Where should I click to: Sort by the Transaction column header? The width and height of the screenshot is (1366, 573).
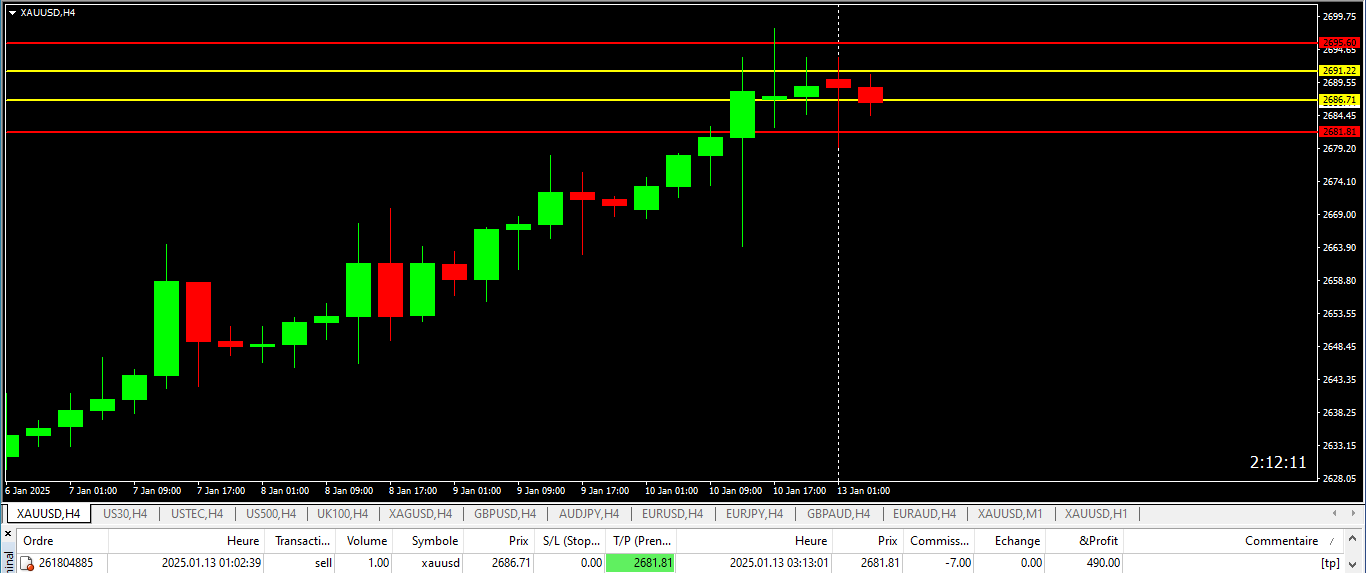click(302, 541)
